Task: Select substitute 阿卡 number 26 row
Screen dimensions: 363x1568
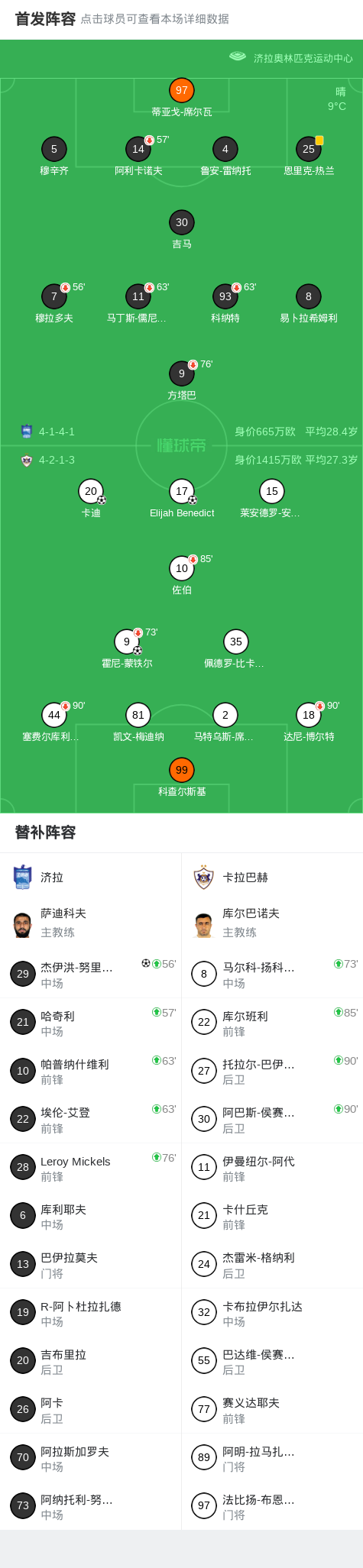Action: coord(91,1410)
